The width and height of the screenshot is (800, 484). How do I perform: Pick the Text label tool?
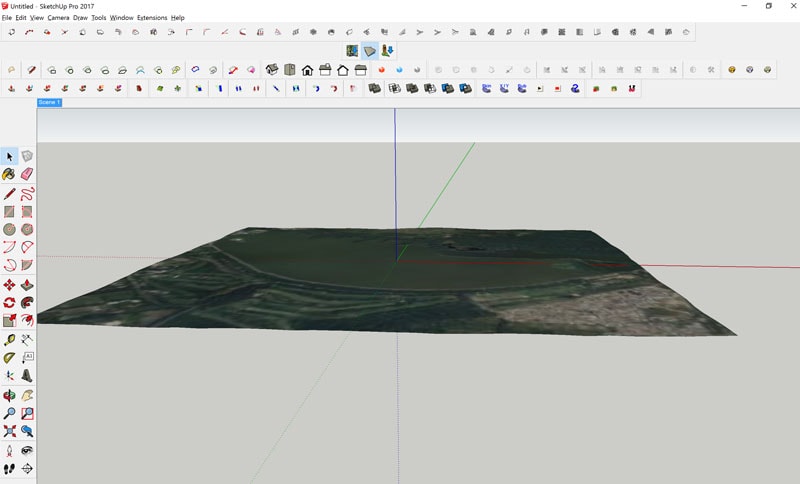27,358
